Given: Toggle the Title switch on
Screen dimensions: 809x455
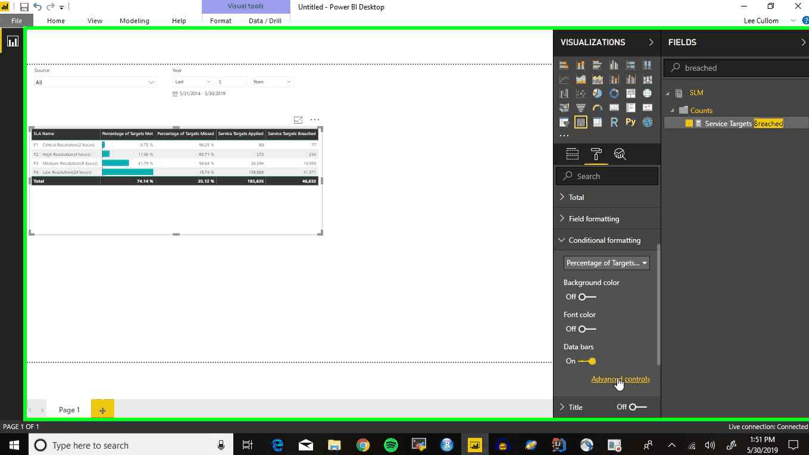Looking at the screenshot, I should tap(638, 407).
